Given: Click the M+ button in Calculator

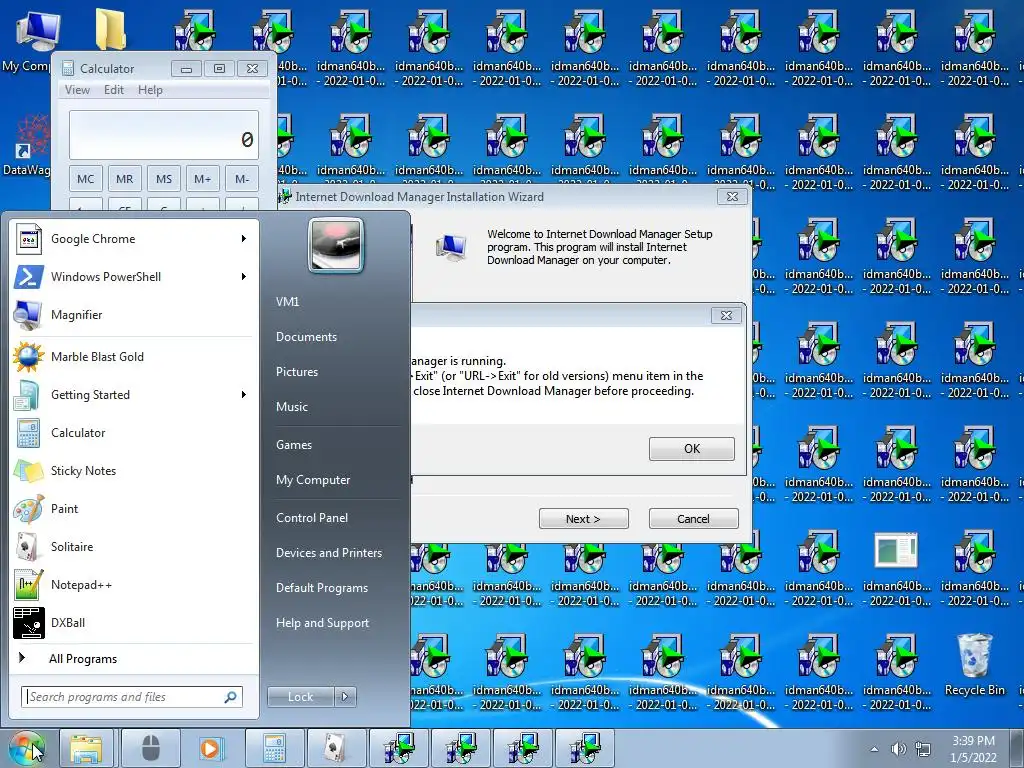Looking at the screenshot, I should [202, 179].
